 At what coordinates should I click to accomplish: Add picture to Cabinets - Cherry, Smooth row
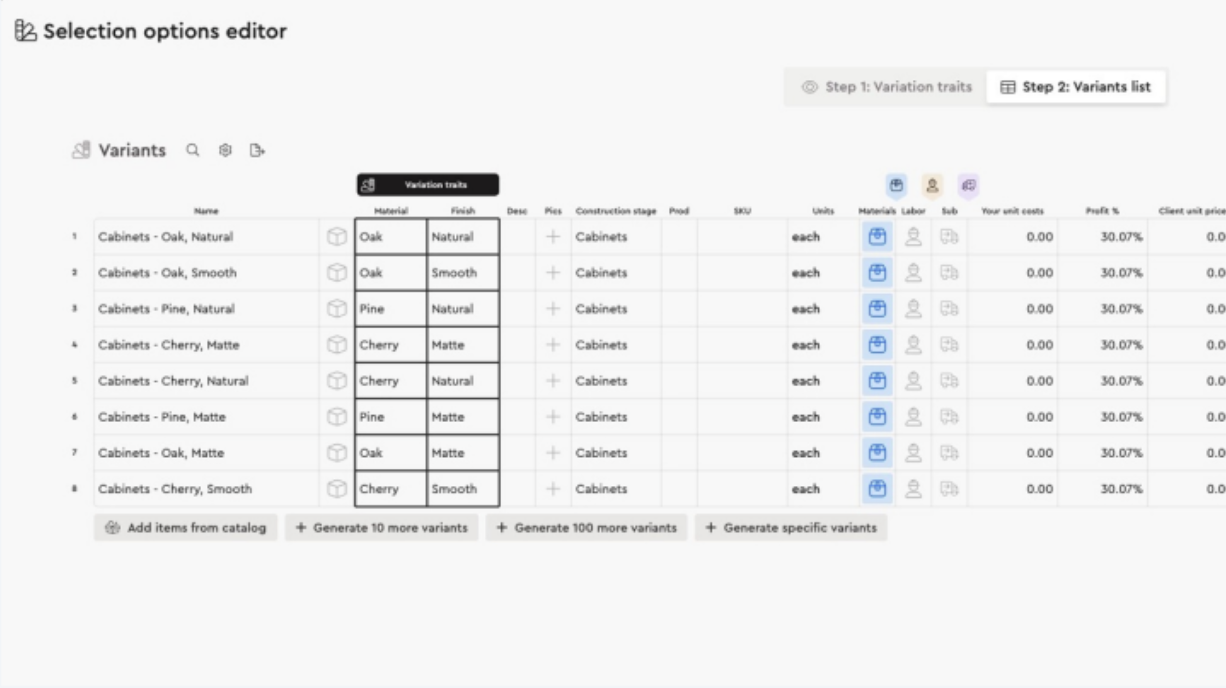pyautogui.click(x=553, y=489)
